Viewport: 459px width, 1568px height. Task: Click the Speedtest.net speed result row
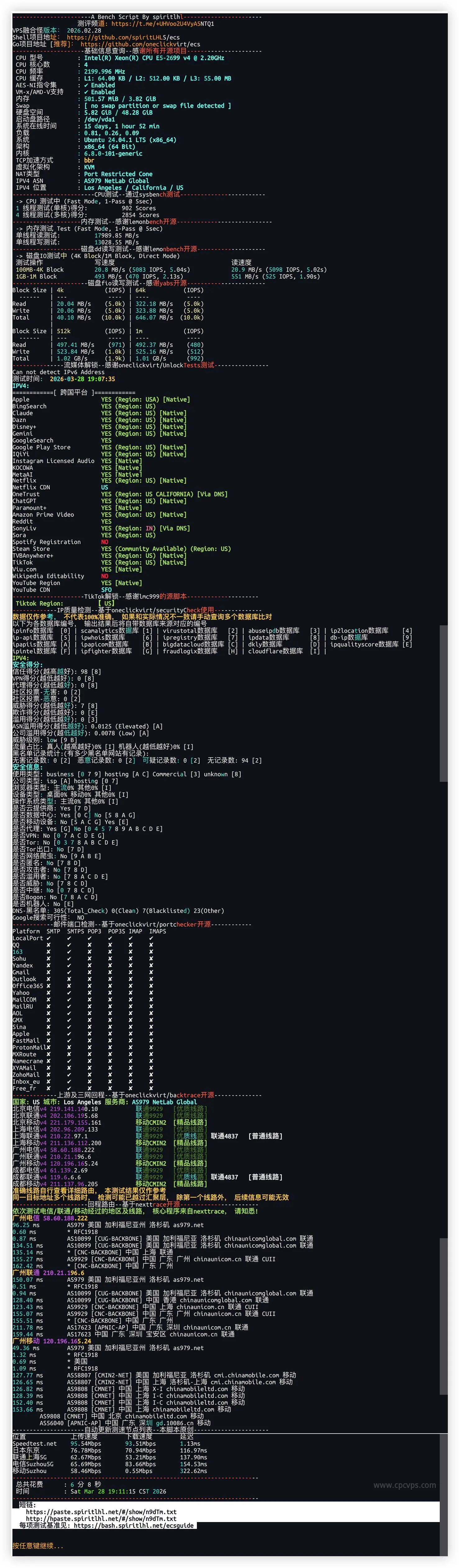point(107,1443)
